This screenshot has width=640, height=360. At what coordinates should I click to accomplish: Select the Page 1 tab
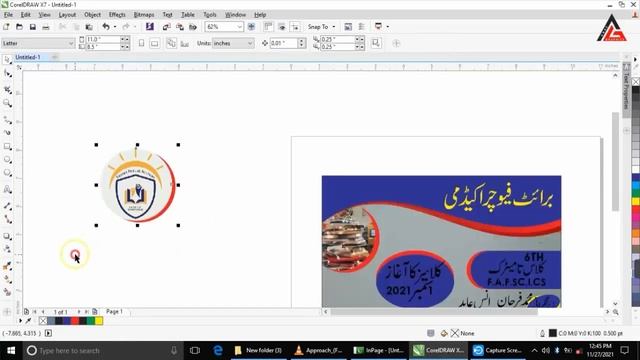114,311
